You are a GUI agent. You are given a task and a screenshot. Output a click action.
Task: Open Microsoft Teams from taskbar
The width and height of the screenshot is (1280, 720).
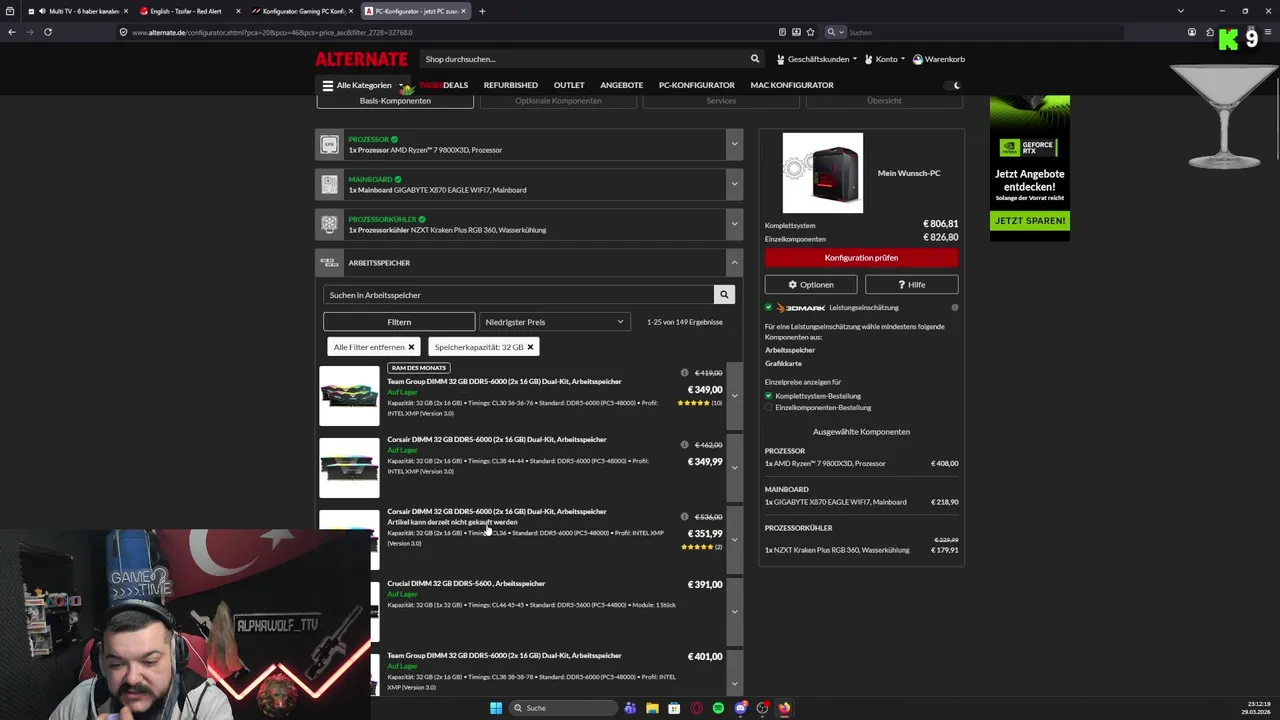click(630, 708)
